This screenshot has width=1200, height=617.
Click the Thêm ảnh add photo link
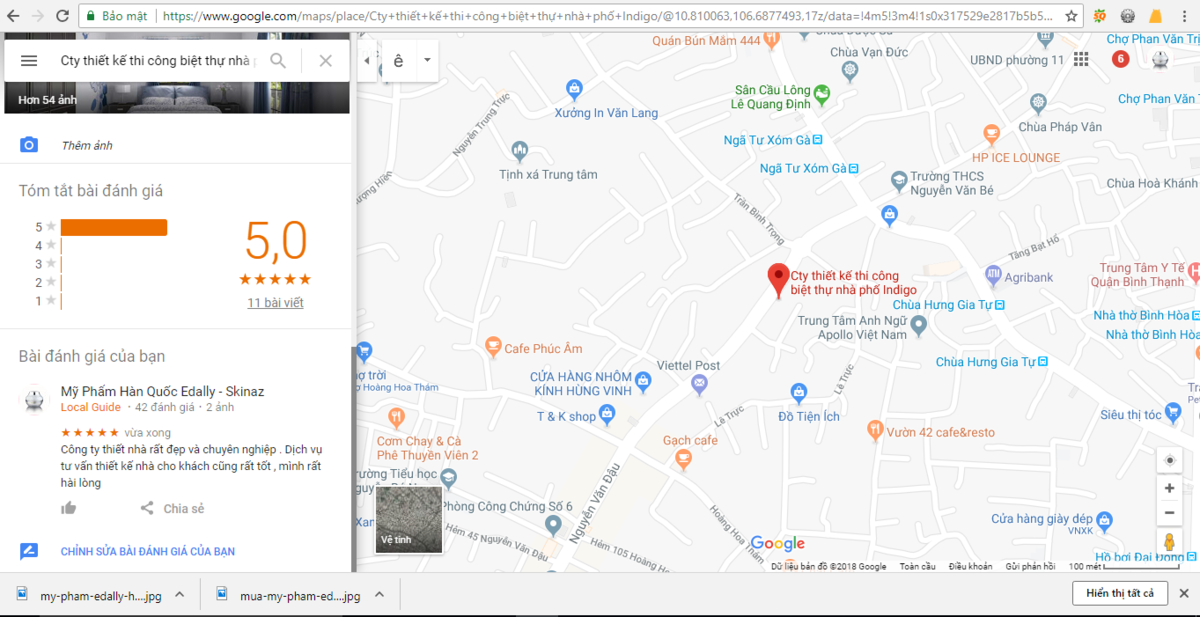[x=87, y=146]
